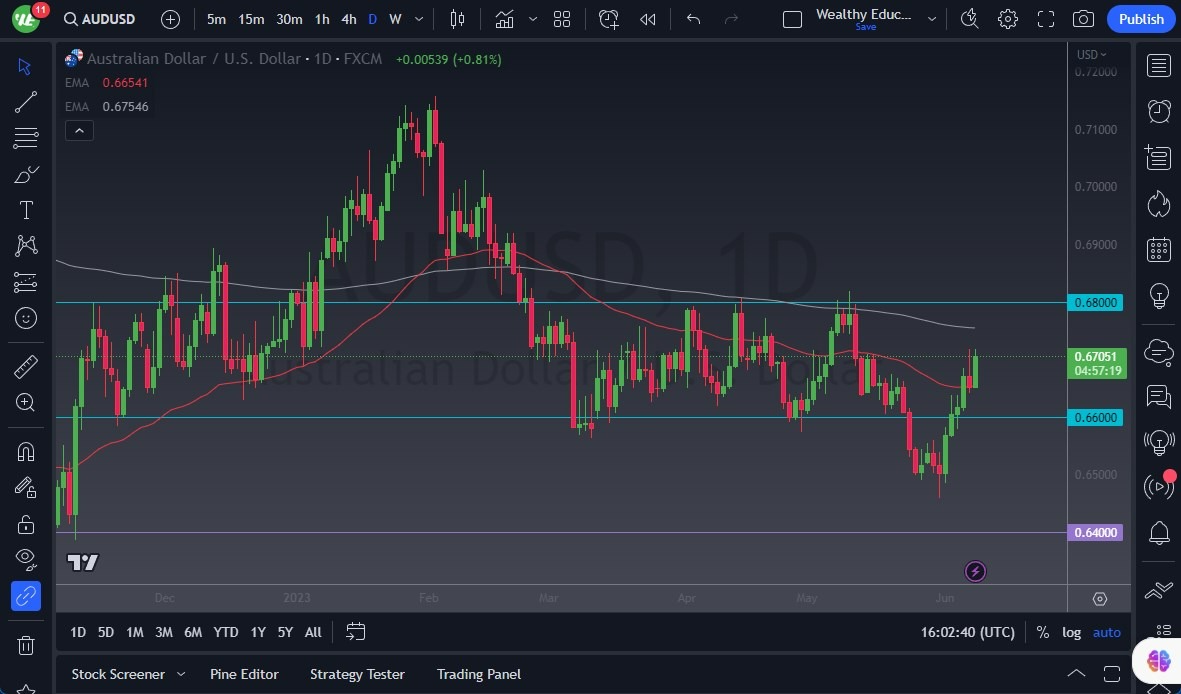Open the Strategy Tester panel
Screen dimensions: 1181x694
tap(357, 674)
